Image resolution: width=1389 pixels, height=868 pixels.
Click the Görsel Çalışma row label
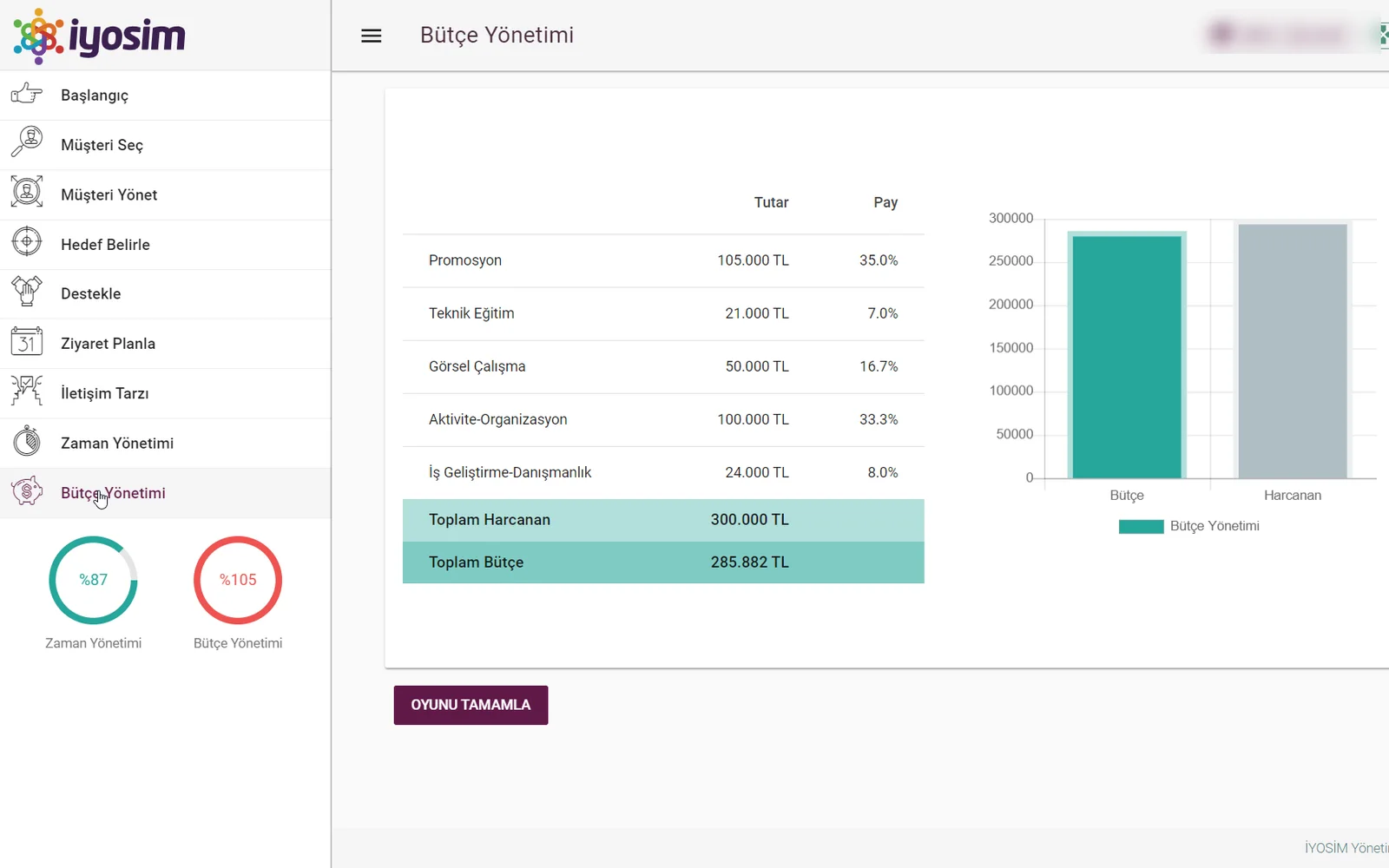click(x=477, y=366)
